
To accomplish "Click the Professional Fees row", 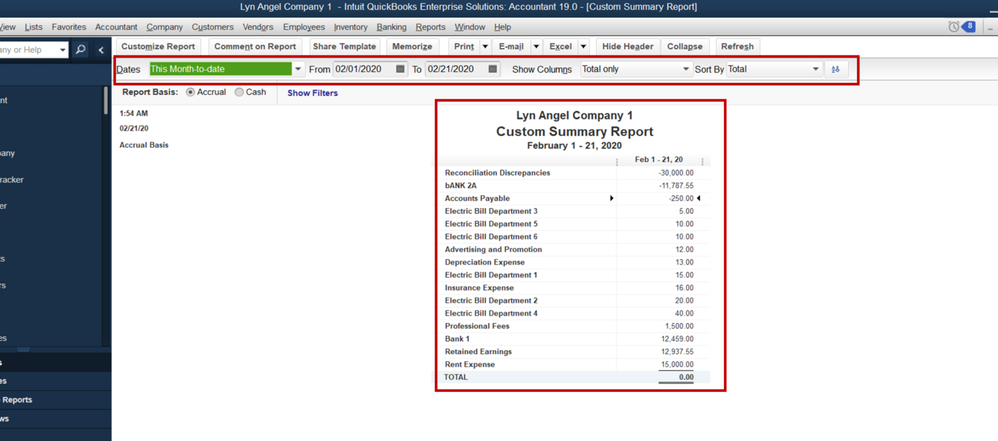I will pos(575,326).
